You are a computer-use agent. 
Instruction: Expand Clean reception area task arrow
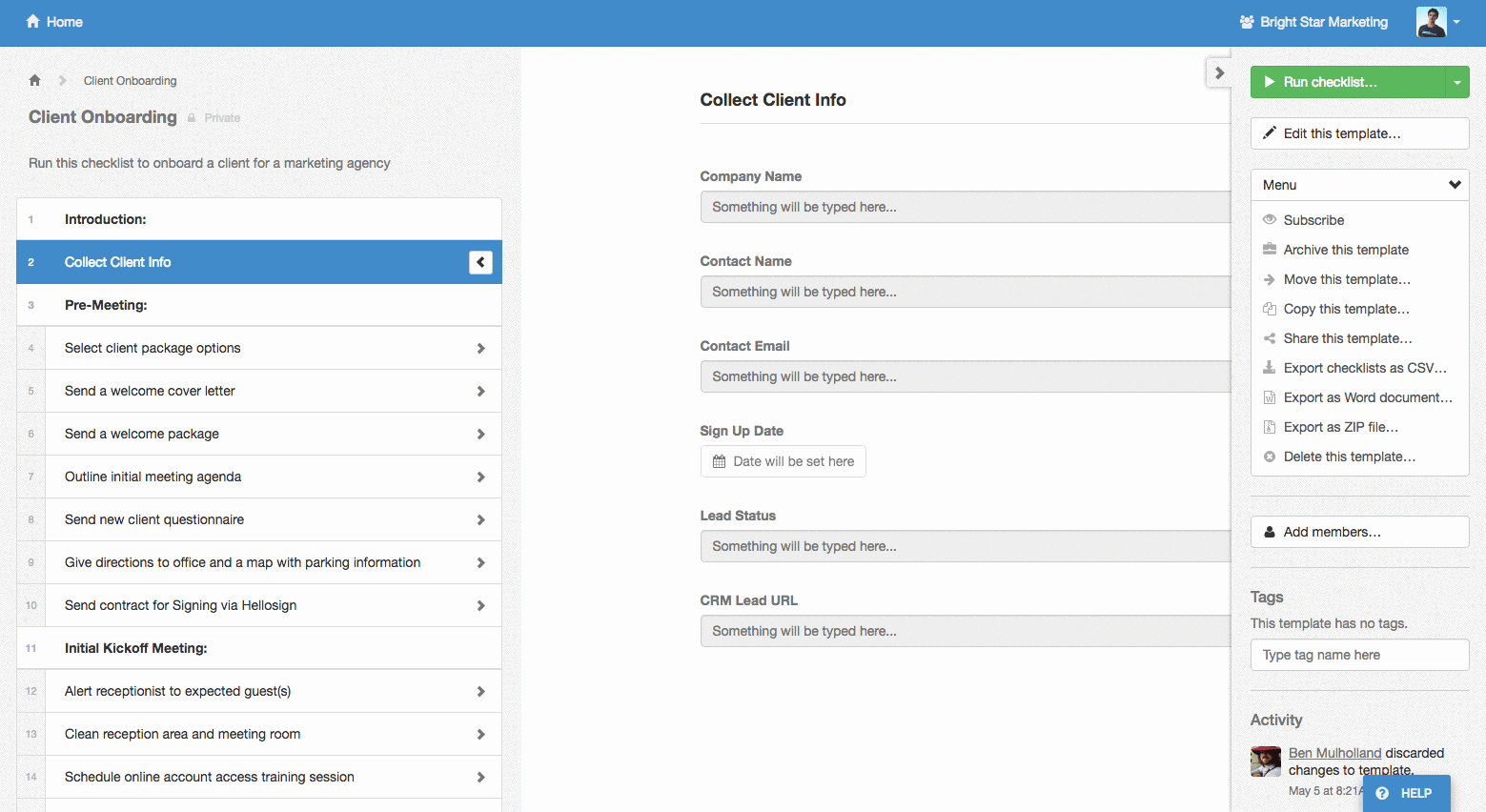click(480, 734)
